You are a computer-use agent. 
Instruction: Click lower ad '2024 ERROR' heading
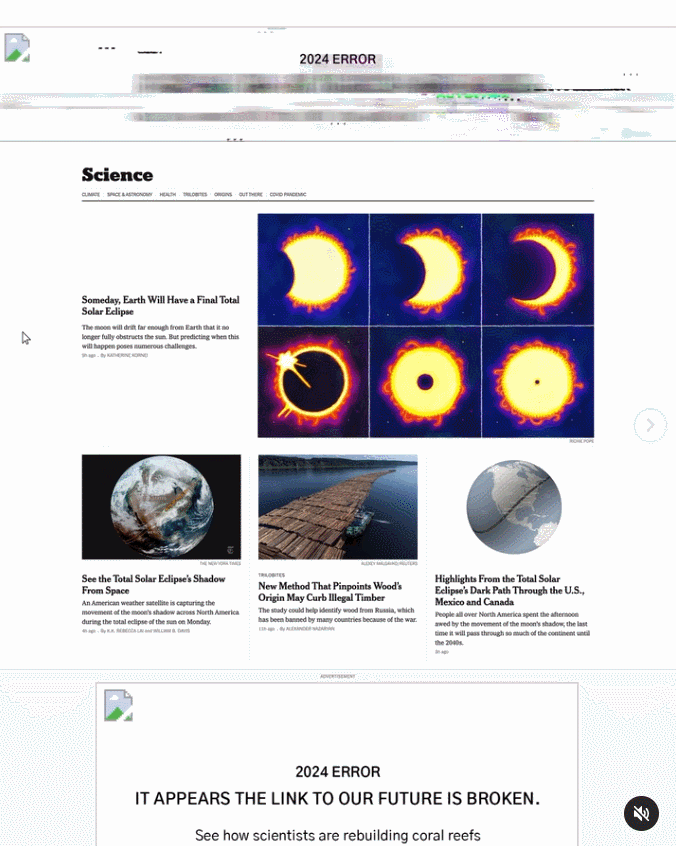tap(338, 772)
